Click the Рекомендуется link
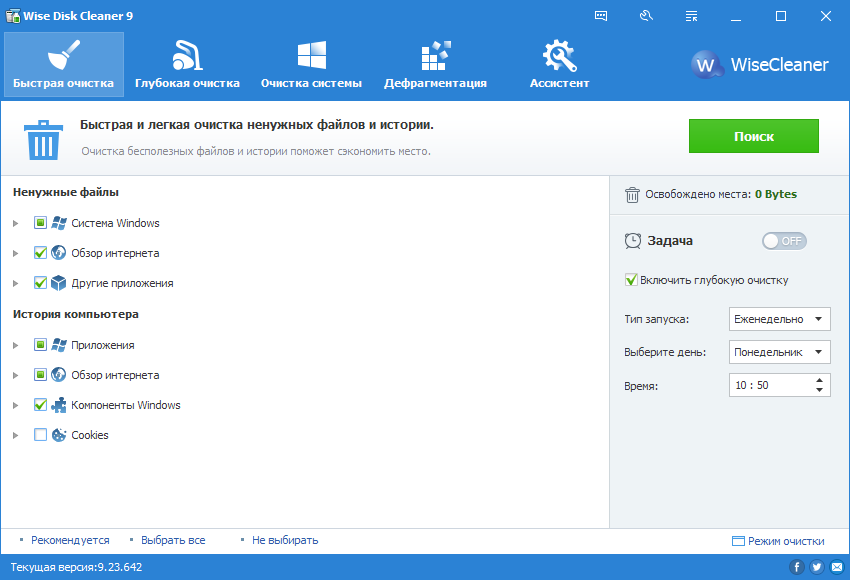The height and width of the screenshot is (580, 850). pos(70,540)
